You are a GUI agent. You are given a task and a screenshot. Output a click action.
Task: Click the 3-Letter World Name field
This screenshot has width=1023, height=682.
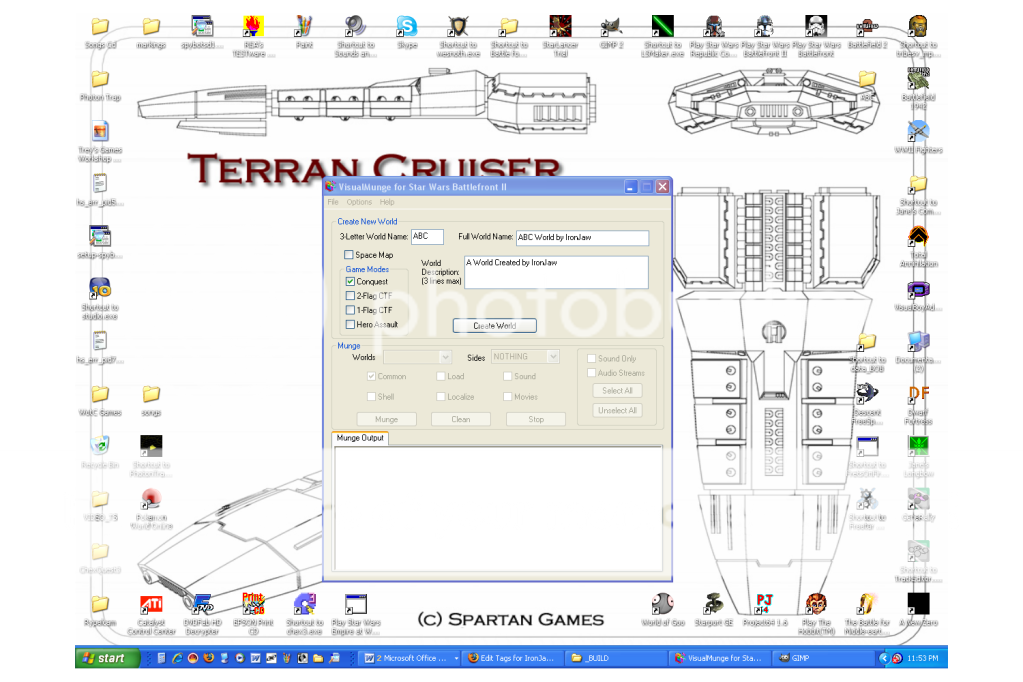point(427,237)
